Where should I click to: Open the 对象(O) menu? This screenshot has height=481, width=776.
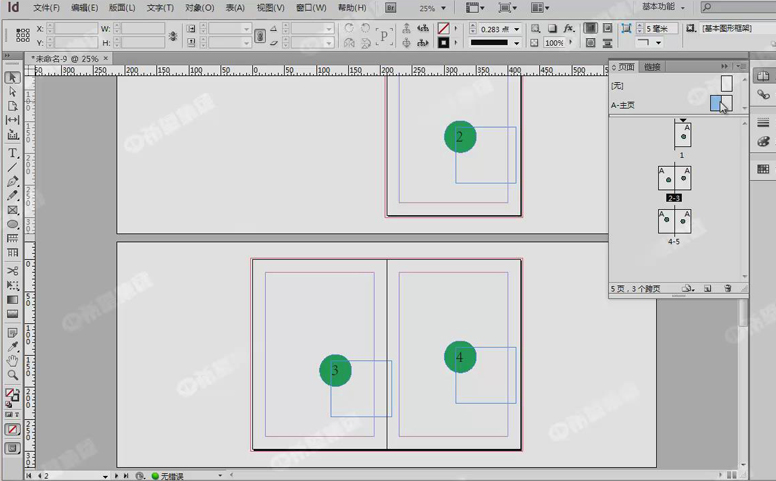tap(199, 8)
